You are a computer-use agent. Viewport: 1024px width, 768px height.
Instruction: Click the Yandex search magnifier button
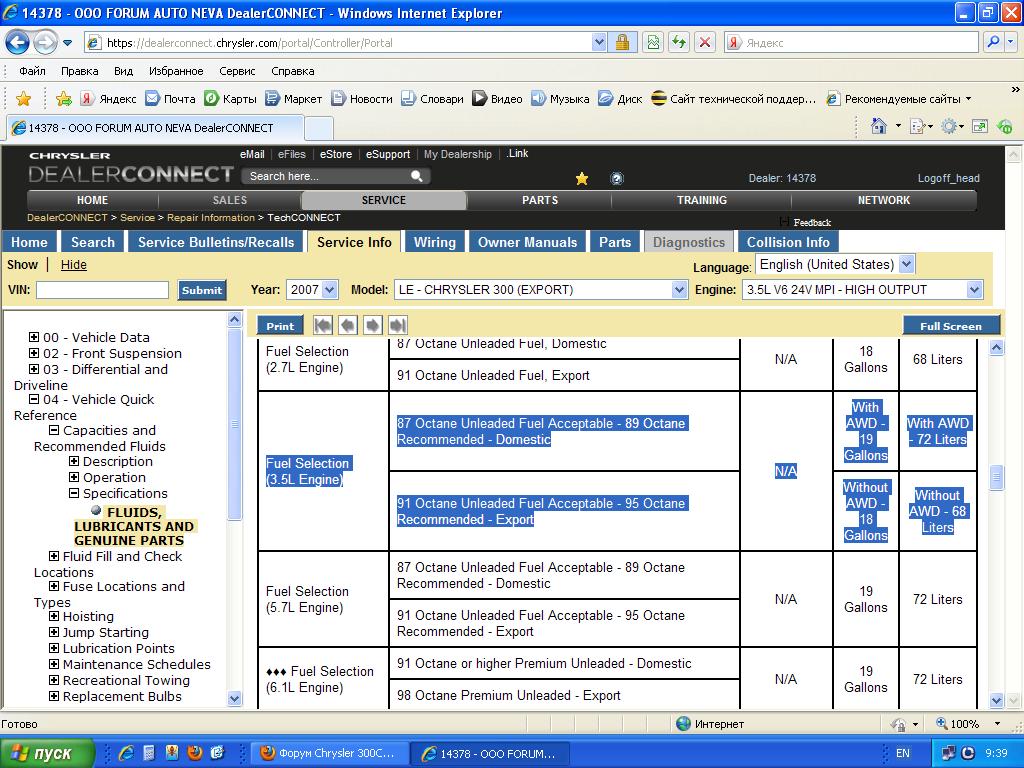993,42
